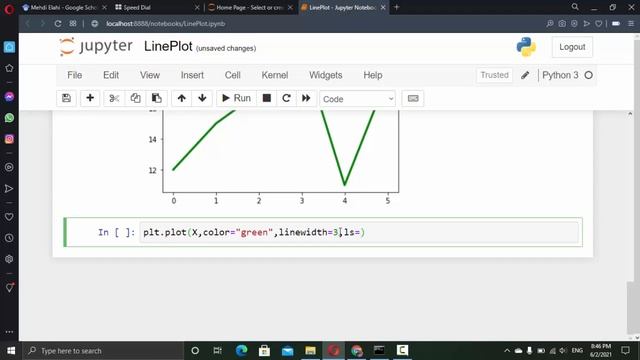Open the Help menu

[x=373, y=75]
